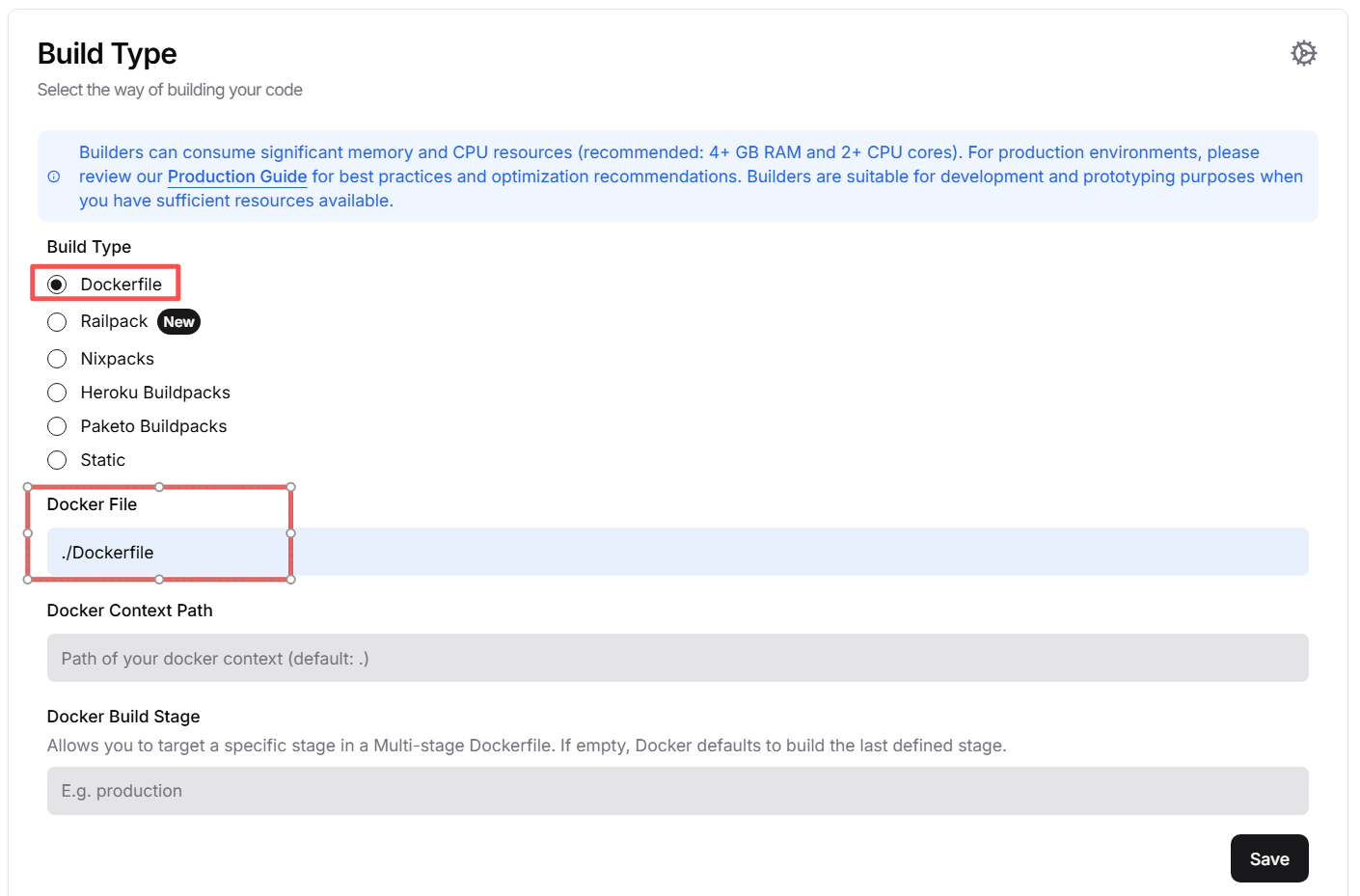This screenshot has width=1360, height=896.
Task: Open the Production Guide link
Action: (x=237, y=176)
